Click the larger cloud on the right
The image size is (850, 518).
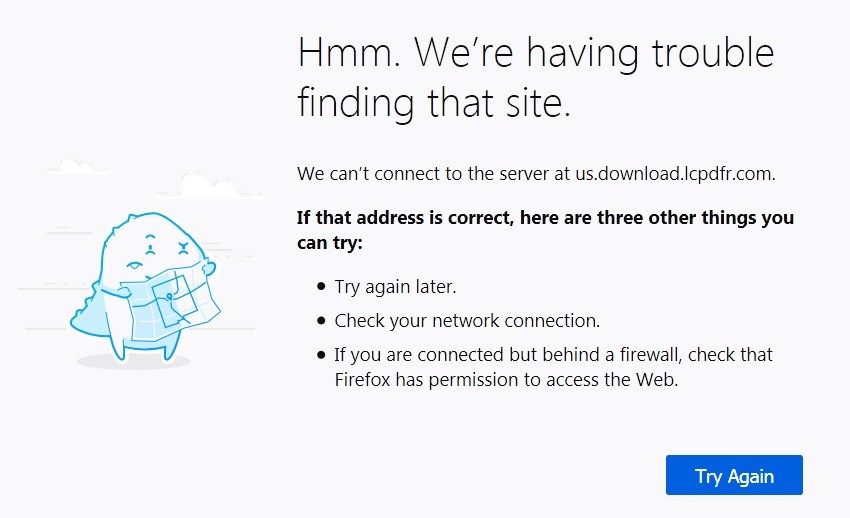point(210,186)
